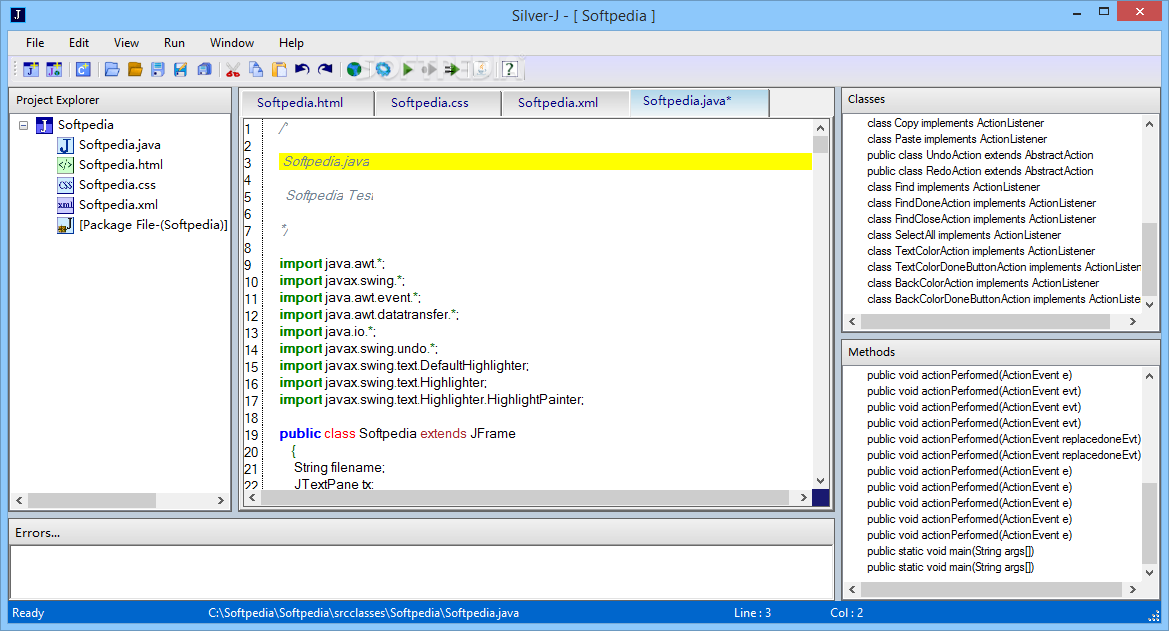Click the orange Open Project folder icon
The height and width of the screenshot is (631, 1169).
(x=135, y=69)
